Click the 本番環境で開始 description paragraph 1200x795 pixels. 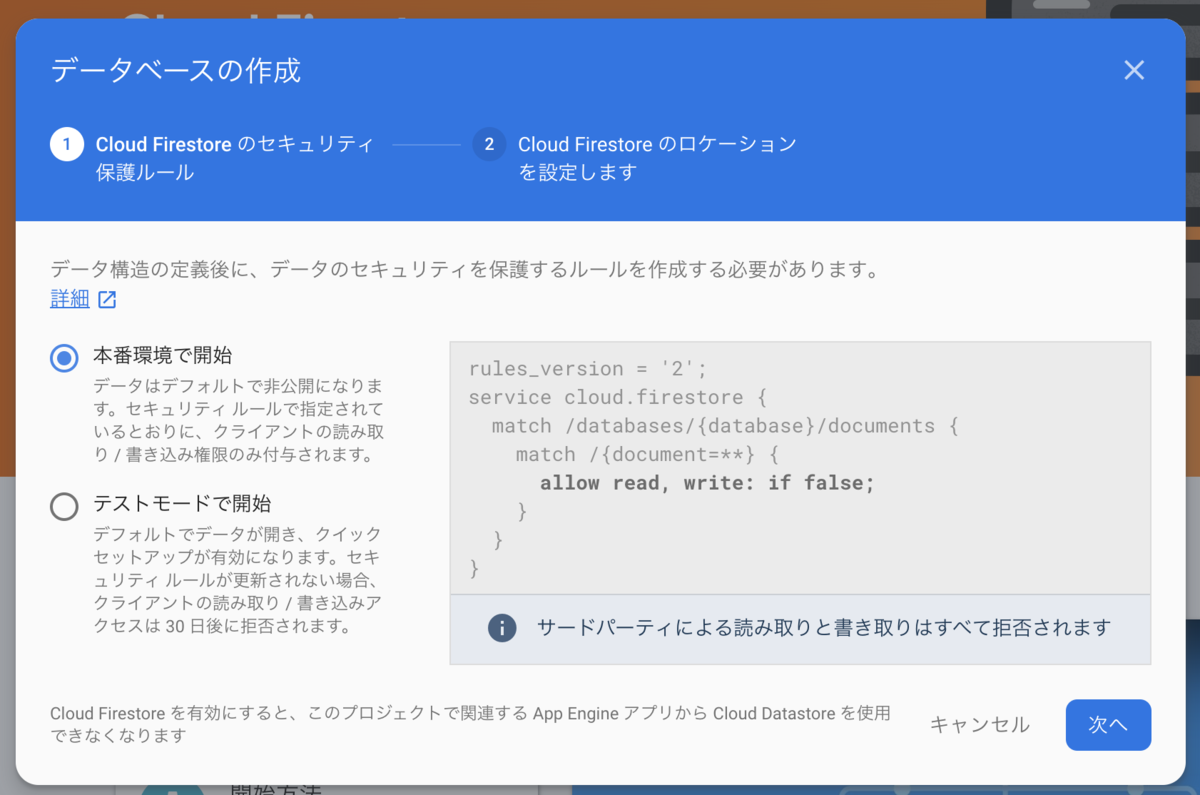(239, 420)
